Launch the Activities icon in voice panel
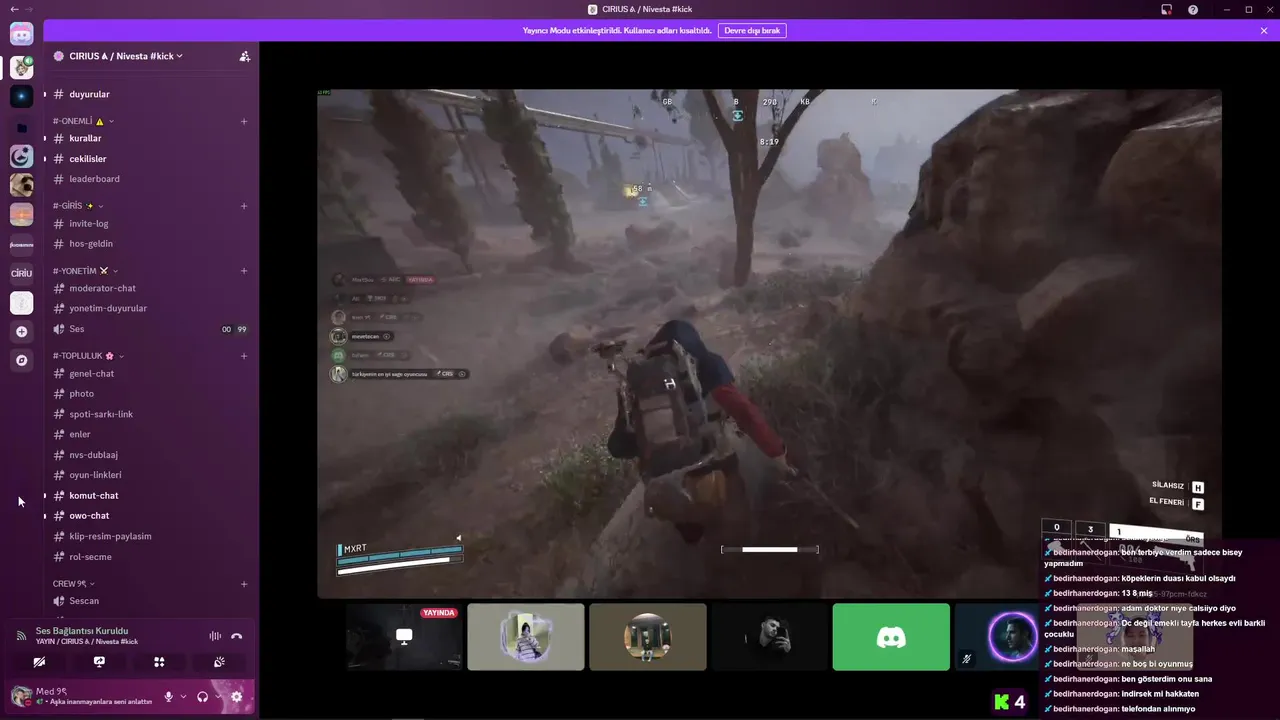This screenshot has height=720, width=1280. coord(159,662)
